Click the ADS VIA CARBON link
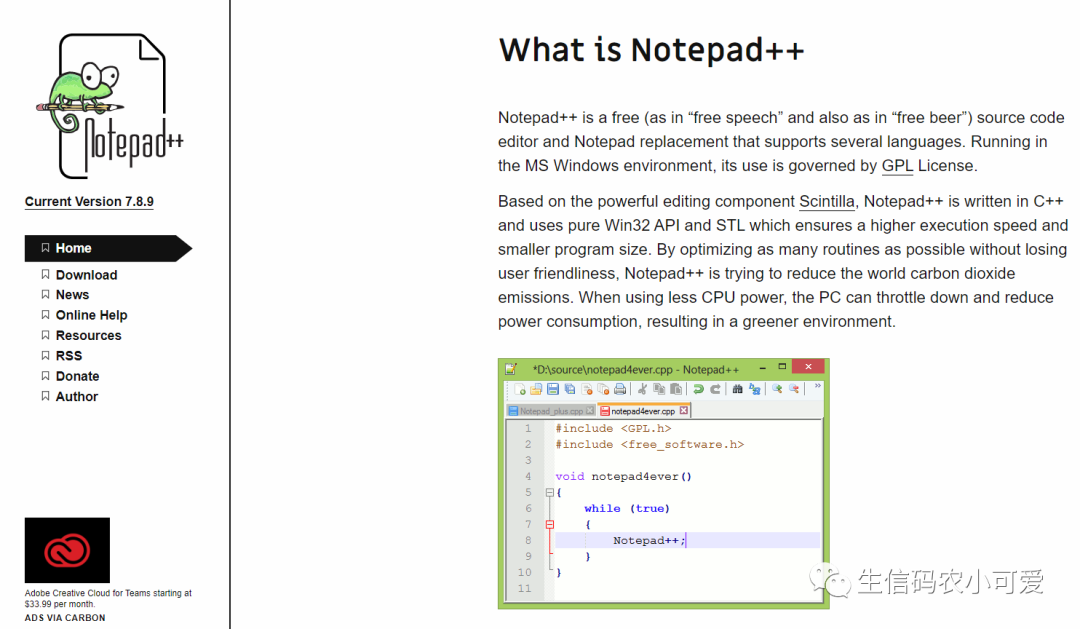The image size is (1080, 629). click(x=65, y=618)
